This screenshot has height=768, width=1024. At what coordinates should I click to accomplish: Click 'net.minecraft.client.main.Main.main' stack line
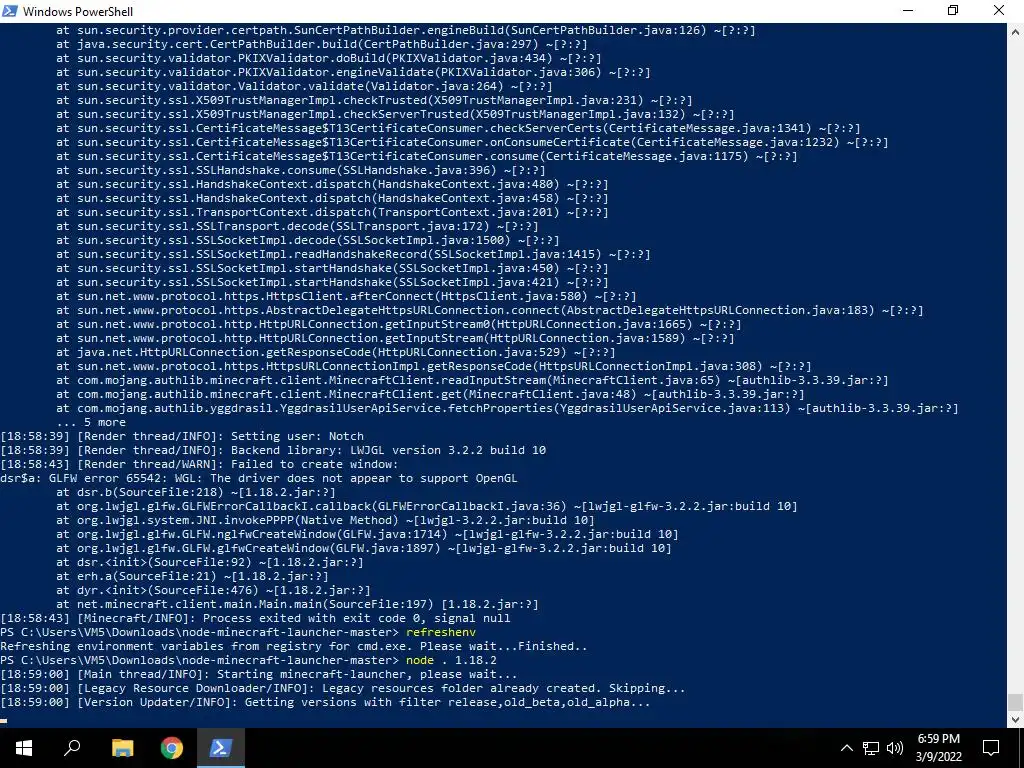point(297,604)
